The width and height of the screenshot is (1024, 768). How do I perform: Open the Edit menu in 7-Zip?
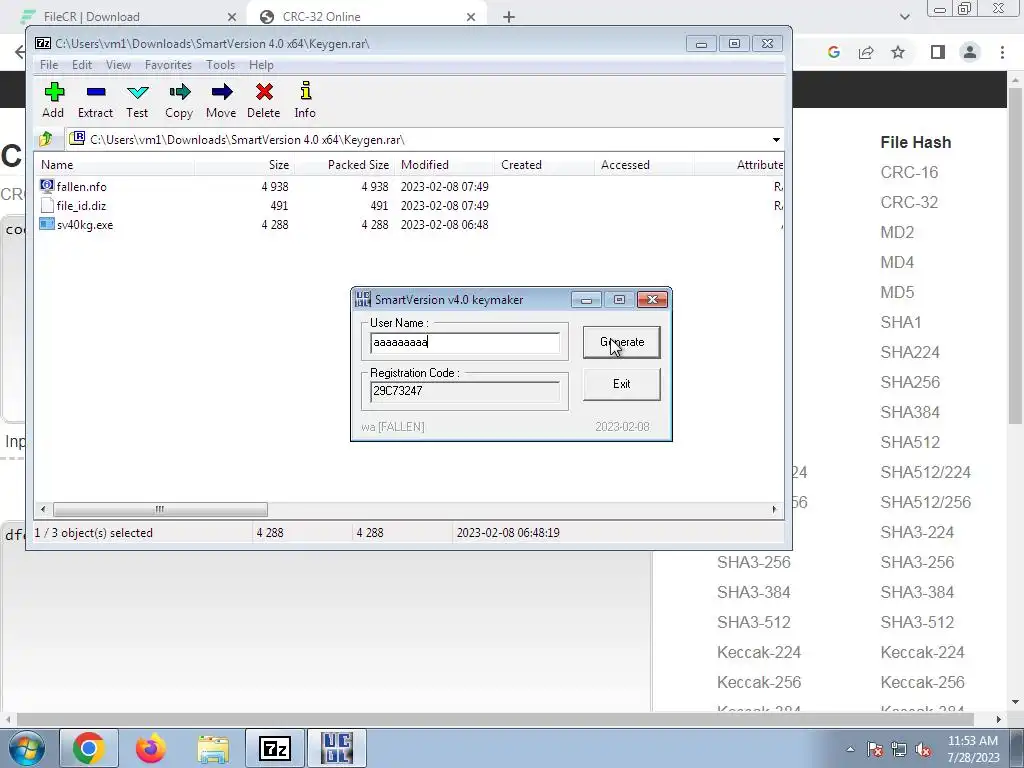82,65
